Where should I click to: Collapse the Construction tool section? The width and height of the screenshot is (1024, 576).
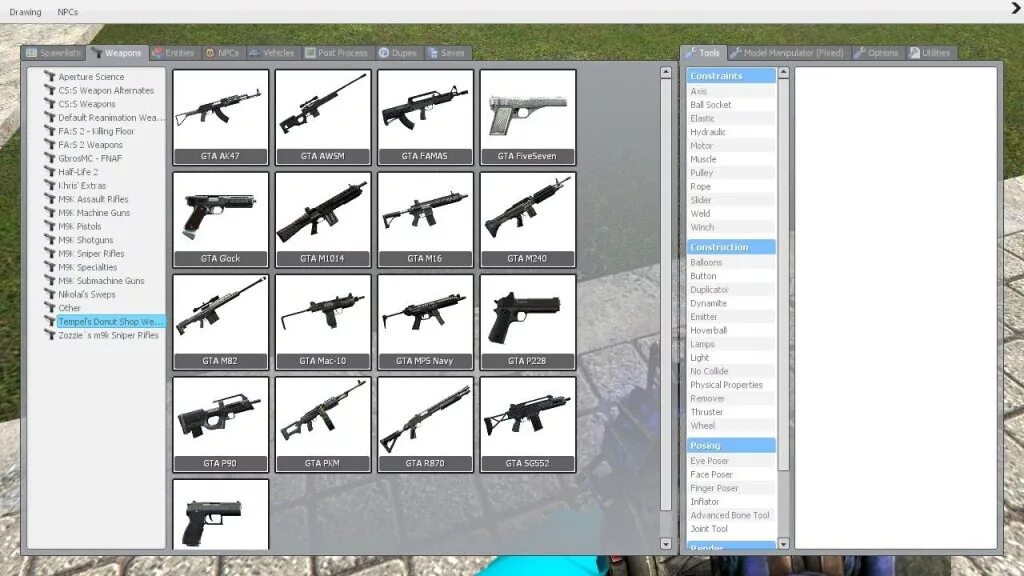click(x=731, y=247)
